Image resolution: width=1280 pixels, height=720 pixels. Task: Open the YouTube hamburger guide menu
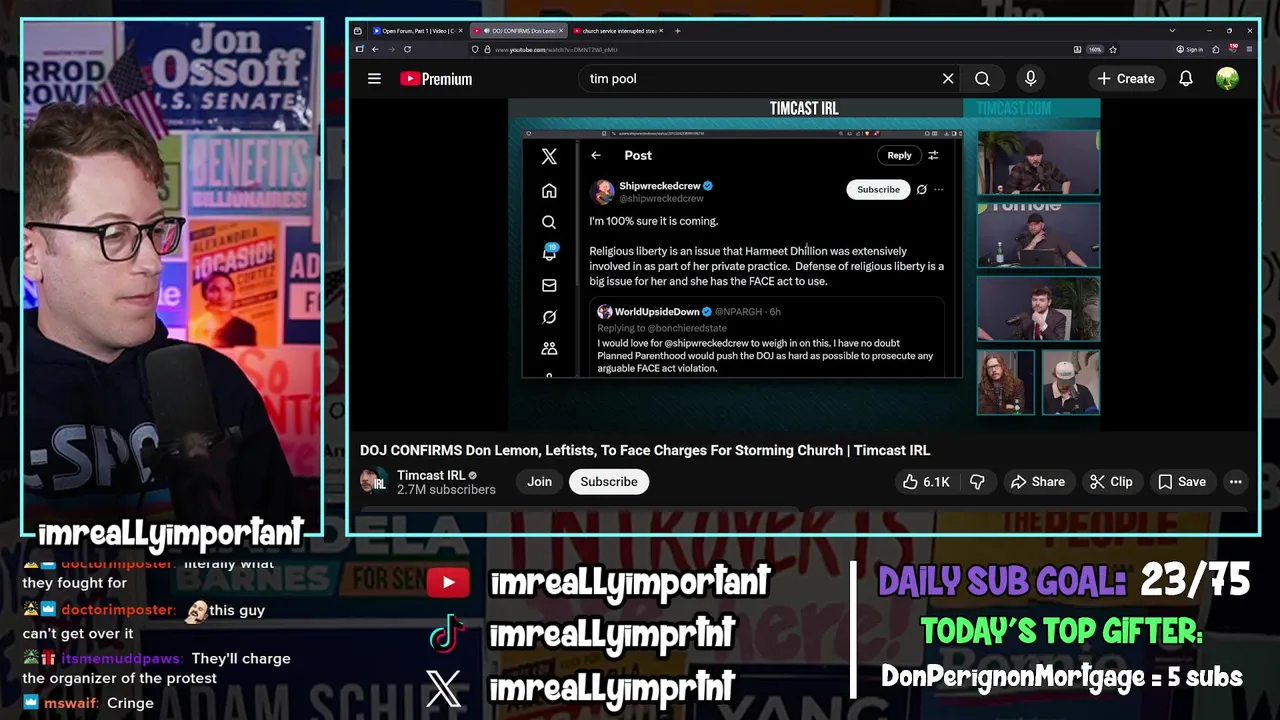coord(374,79)
